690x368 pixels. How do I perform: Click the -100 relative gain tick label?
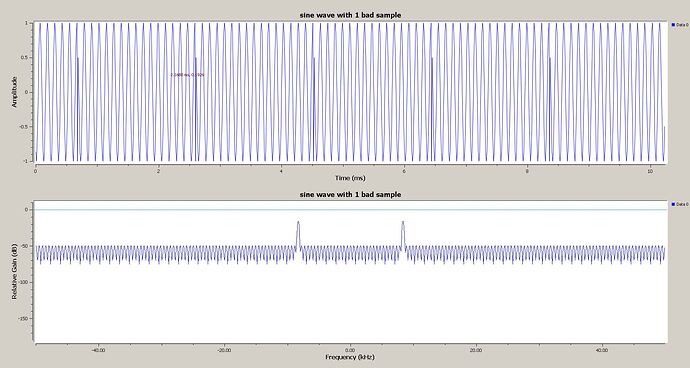click(x=23, y=282)
